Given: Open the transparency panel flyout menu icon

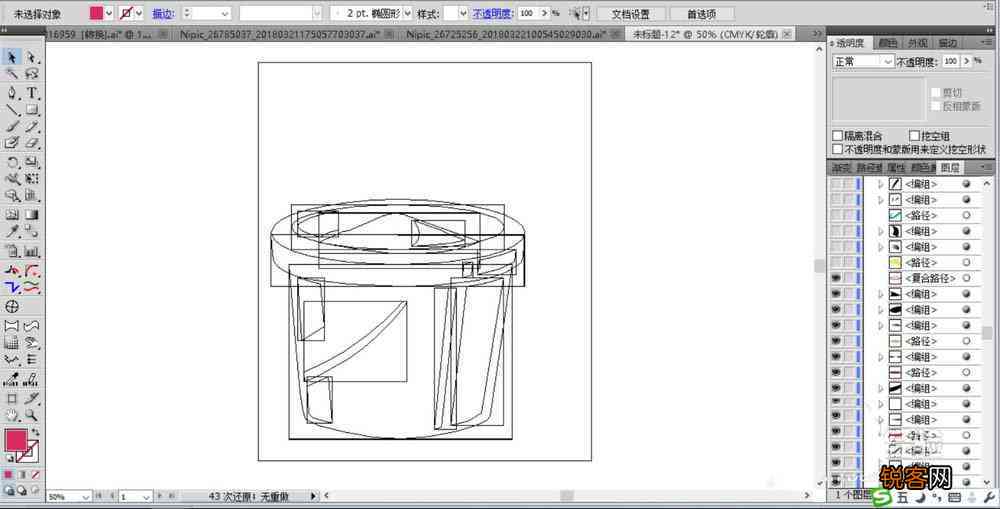Looking at the screenshot, I should 987,42.
